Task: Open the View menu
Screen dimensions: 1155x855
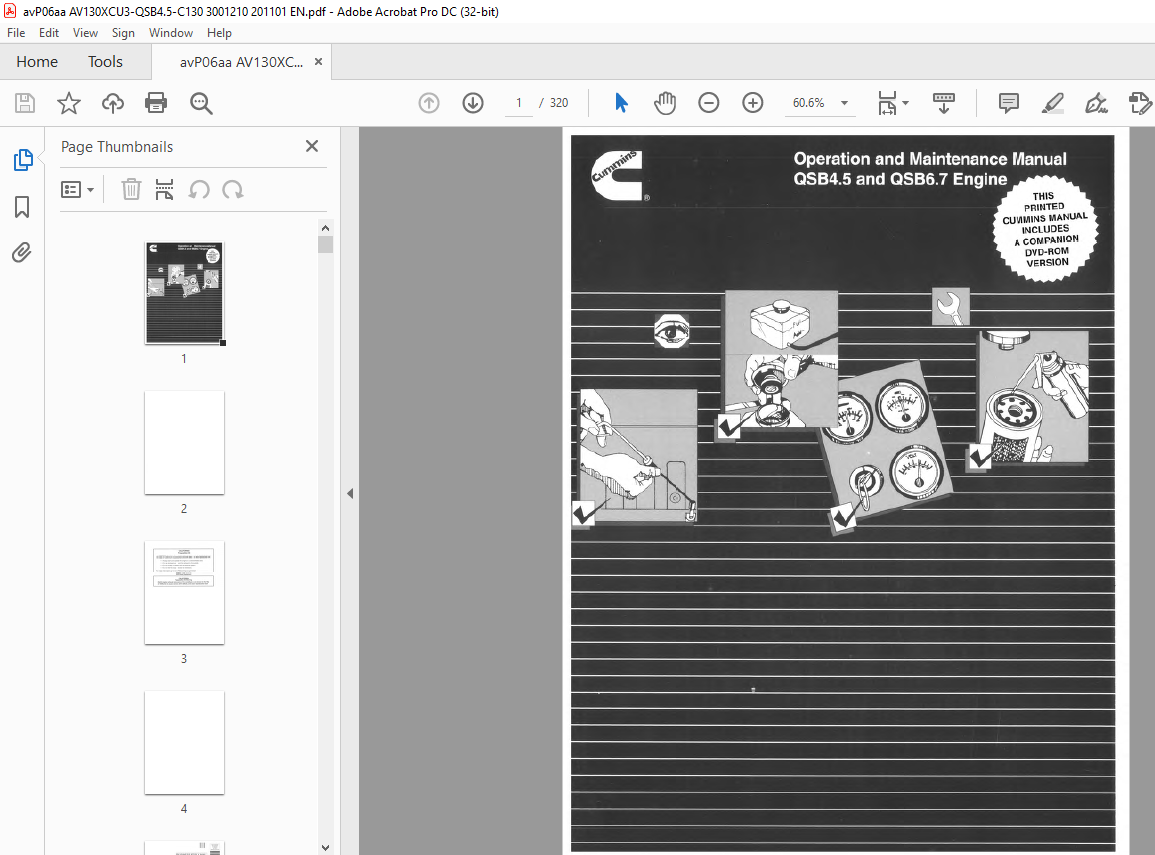Action: tap(85, 33)
